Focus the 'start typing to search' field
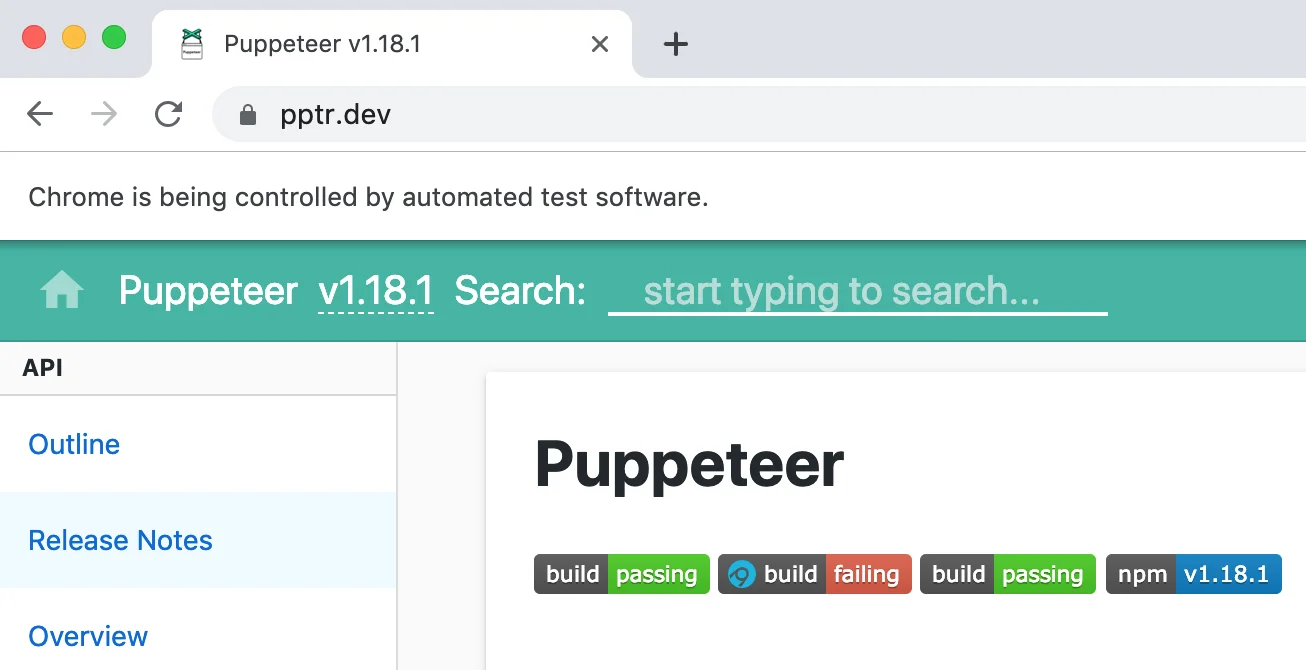The width and height of the screenshot is (1306, 670). click(x=857, y=291)
